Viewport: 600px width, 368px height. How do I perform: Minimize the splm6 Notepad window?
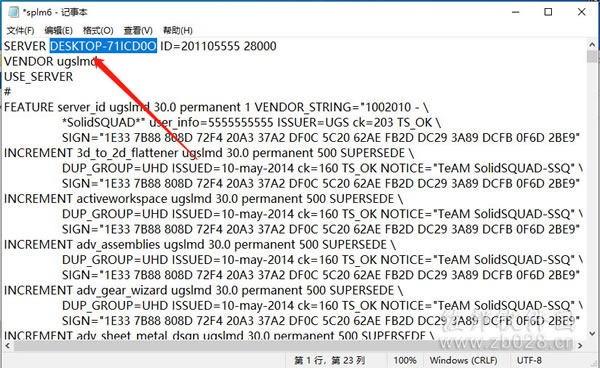[515, 12]
